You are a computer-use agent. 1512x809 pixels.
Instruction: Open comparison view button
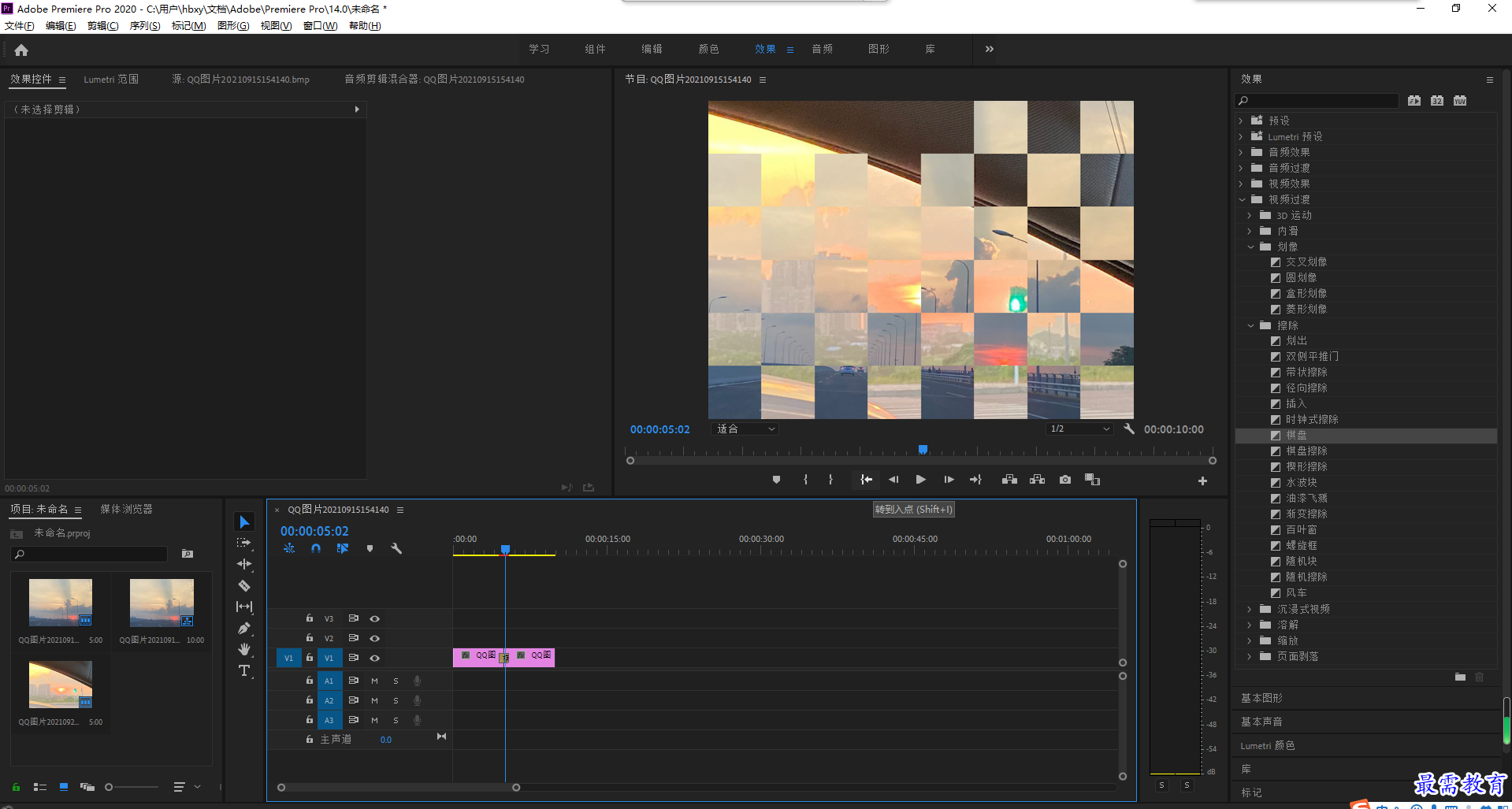pos(1092,479)
